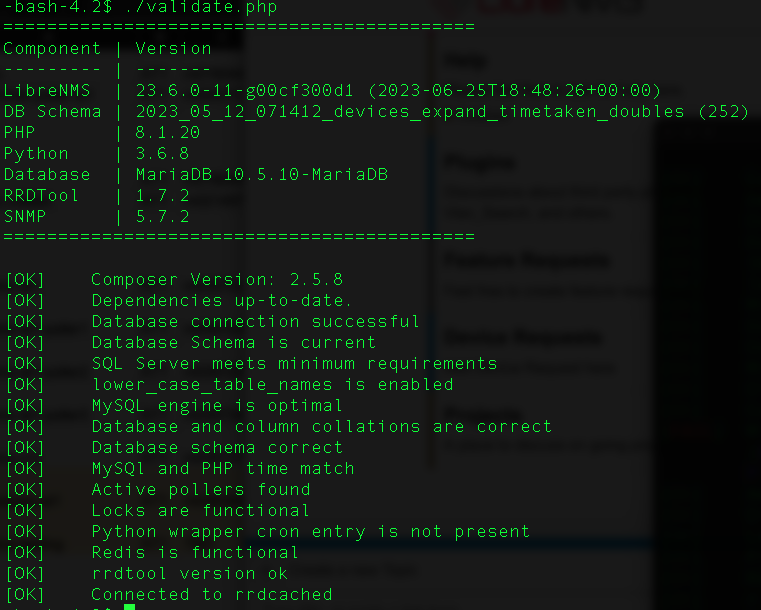
Task: Click the Composer Version: 2.5.8 line
Action: pyautogui.click(x=217, y=279)
